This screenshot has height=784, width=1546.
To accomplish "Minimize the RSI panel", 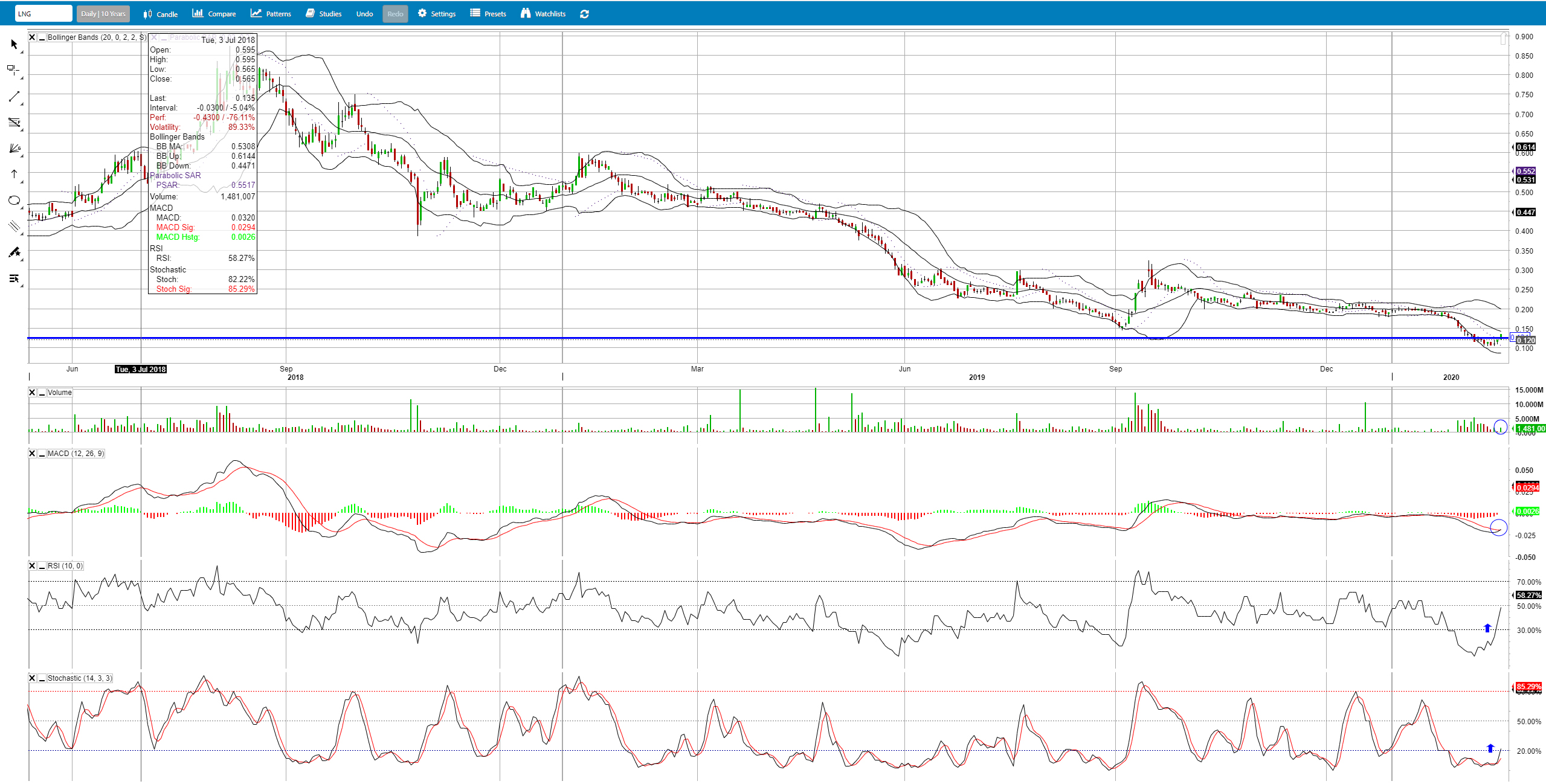I will point(42,566).
